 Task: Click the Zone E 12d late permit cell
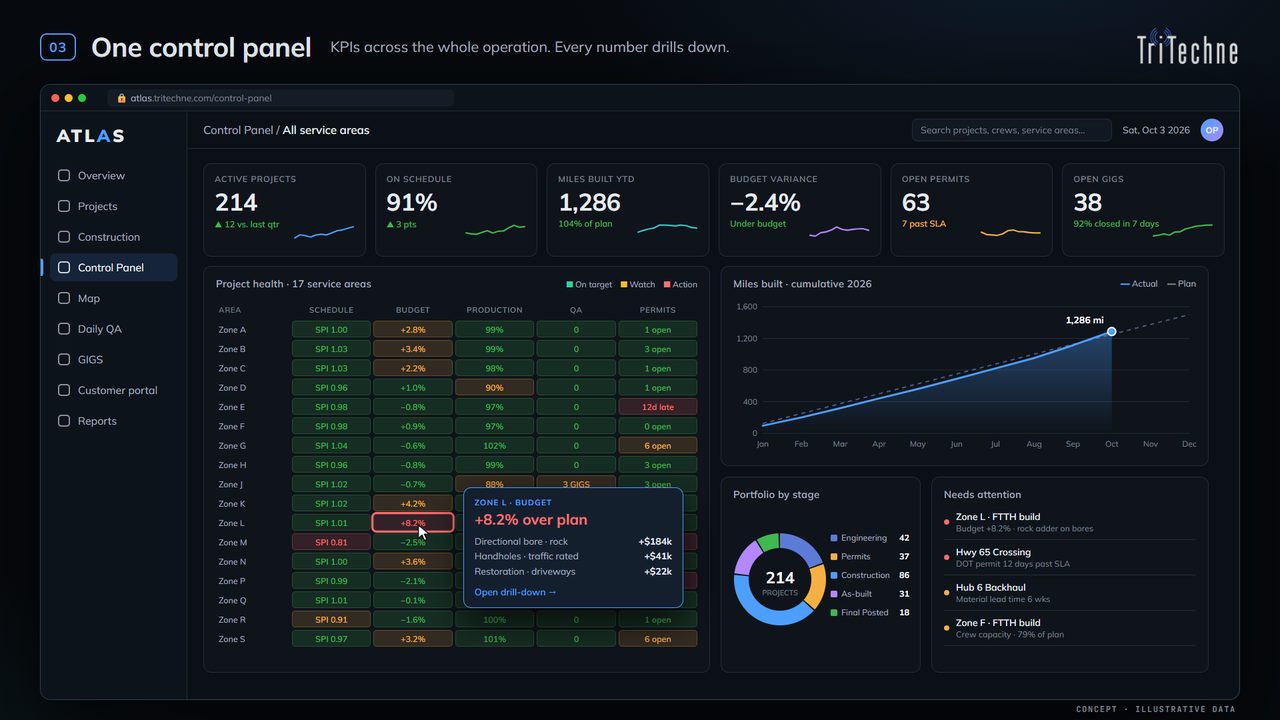(x=657, y=407)
